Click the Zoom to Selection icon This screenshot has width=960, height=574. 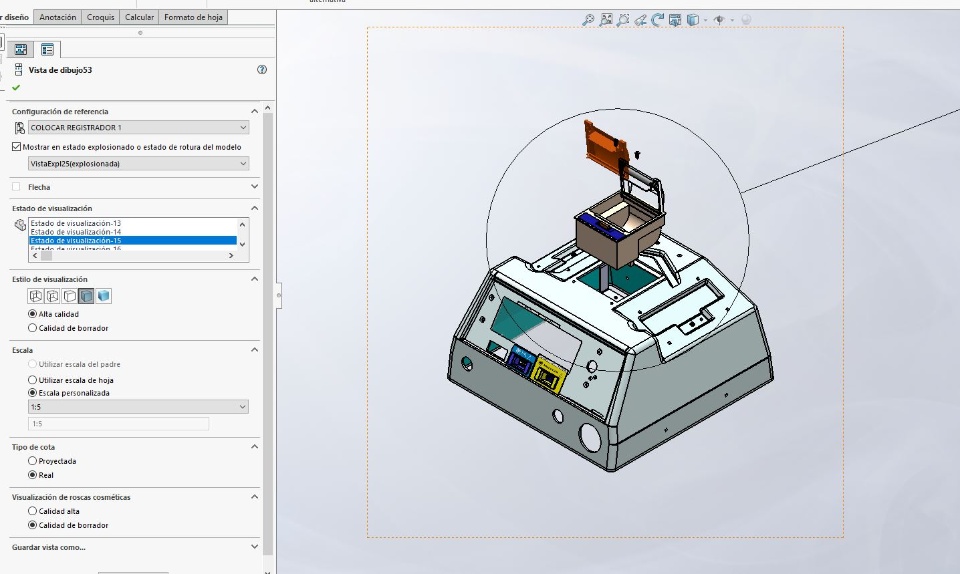tap(623, 20)
